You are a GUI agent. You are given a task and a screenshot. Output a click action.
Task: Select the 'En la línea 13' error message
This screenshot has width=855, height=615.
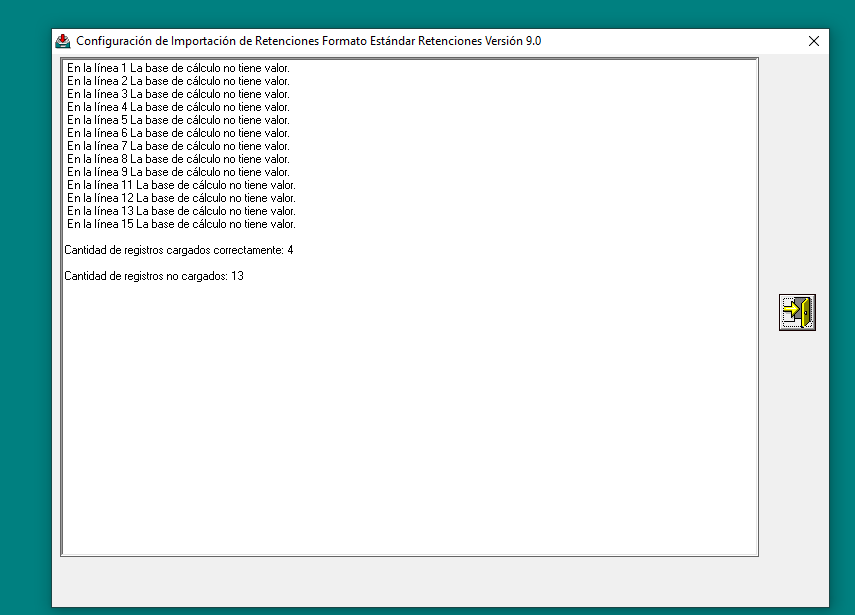(x=181, y=212)
